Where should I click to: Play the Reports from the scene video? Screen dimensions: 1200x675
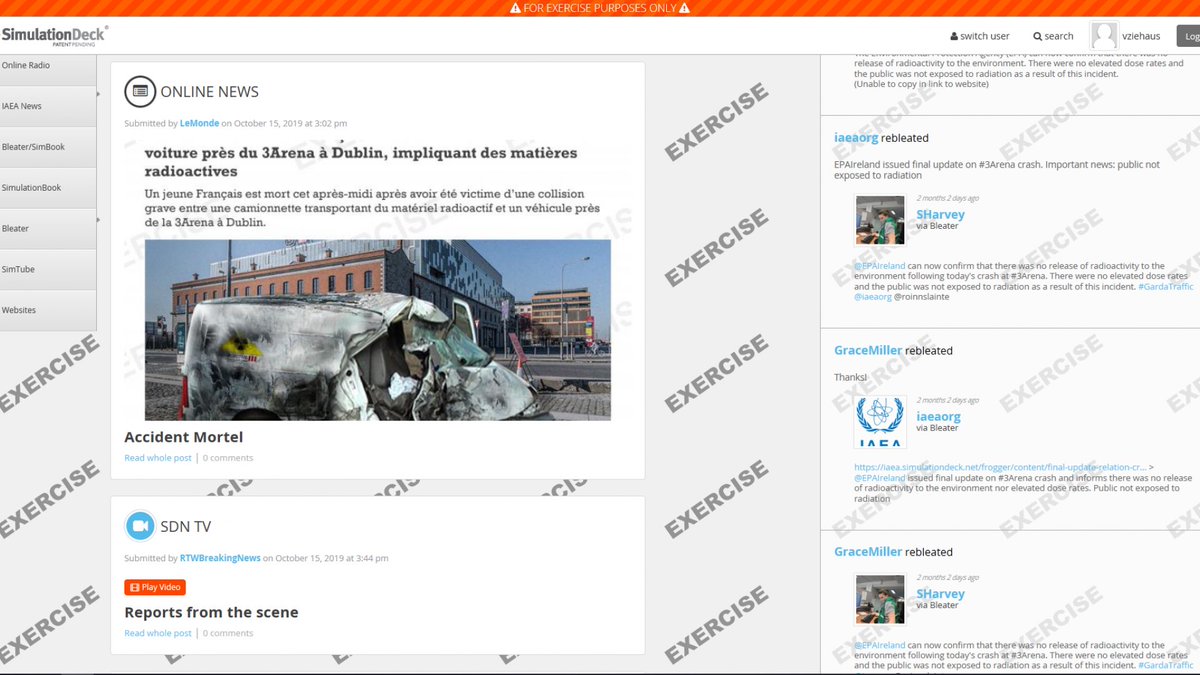[155, 587]
